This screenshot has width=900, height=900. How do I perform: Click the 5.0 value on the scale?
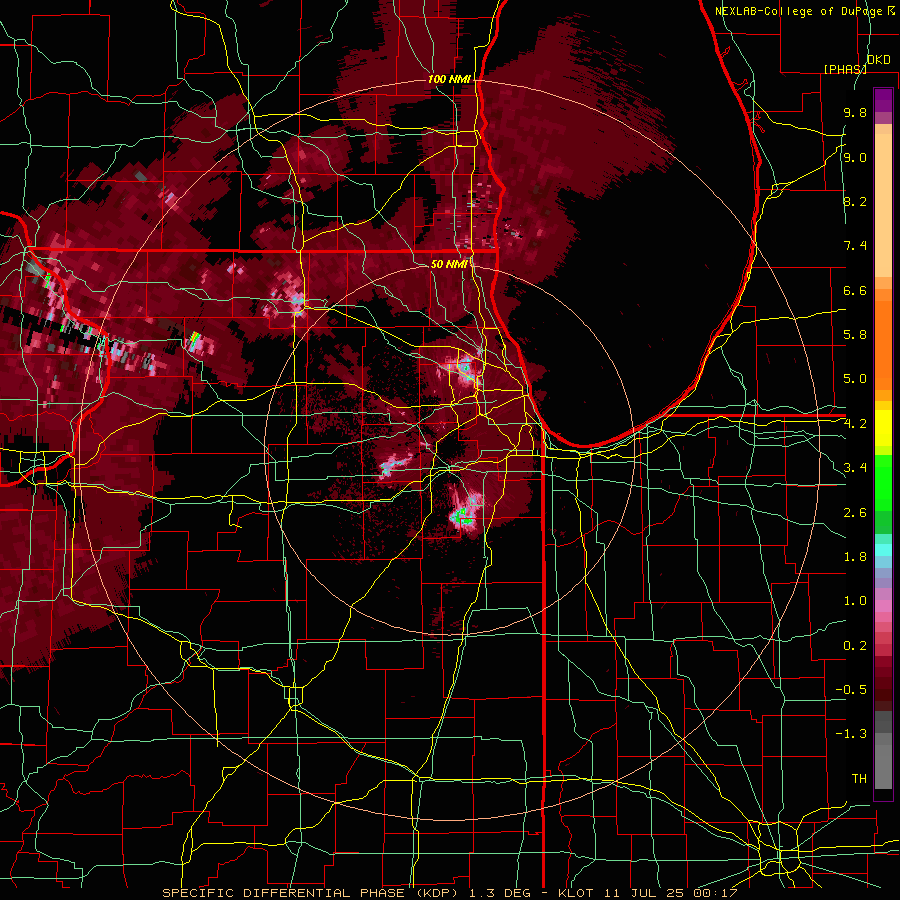pos(855,379)
